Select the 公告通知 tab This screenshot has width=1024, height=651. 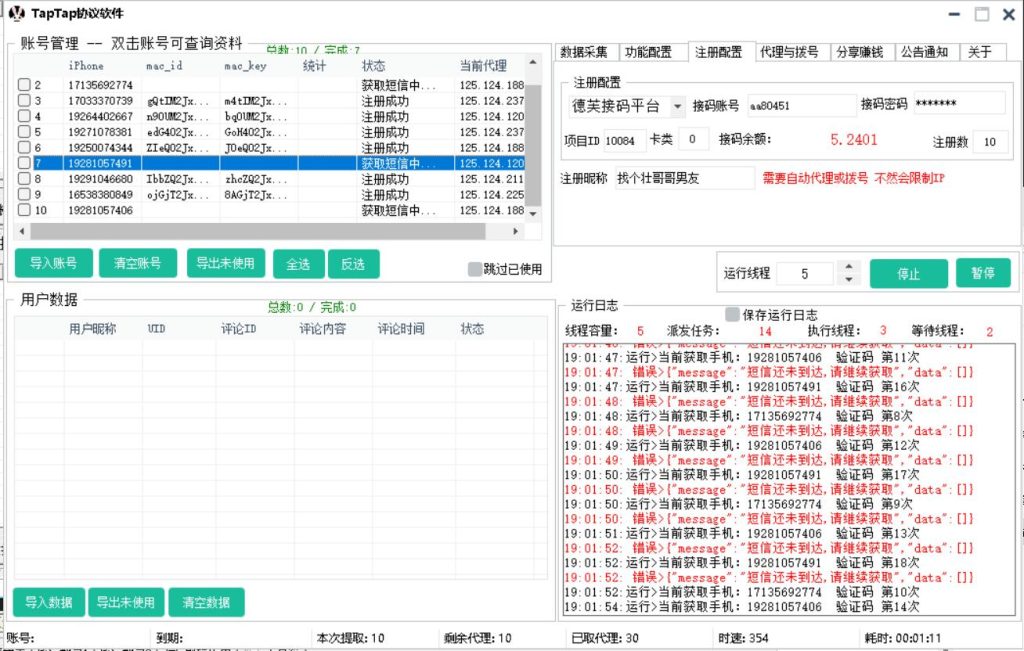(923, 52)
